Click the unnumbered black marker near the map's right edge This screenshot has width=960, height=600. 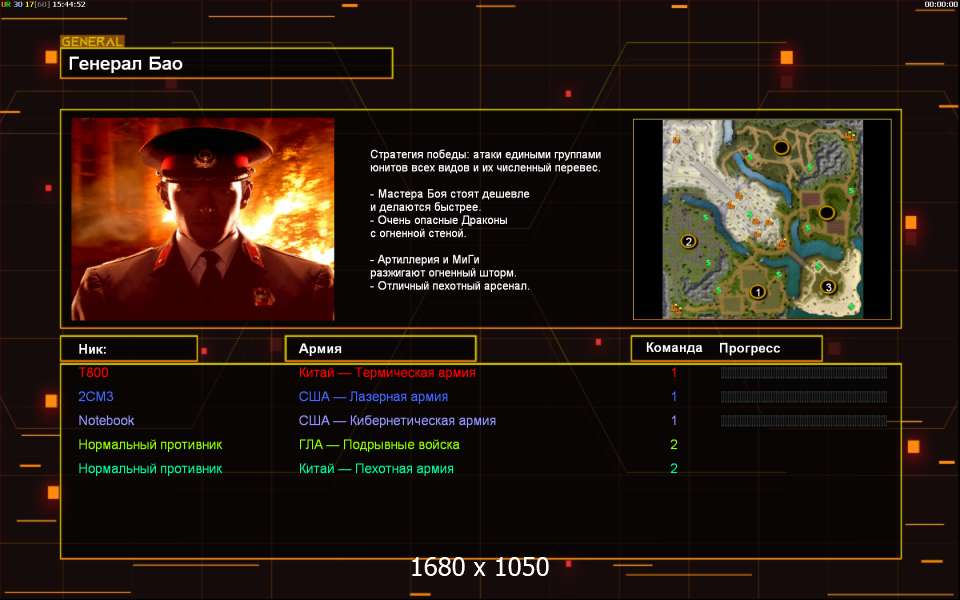point(827,212)
